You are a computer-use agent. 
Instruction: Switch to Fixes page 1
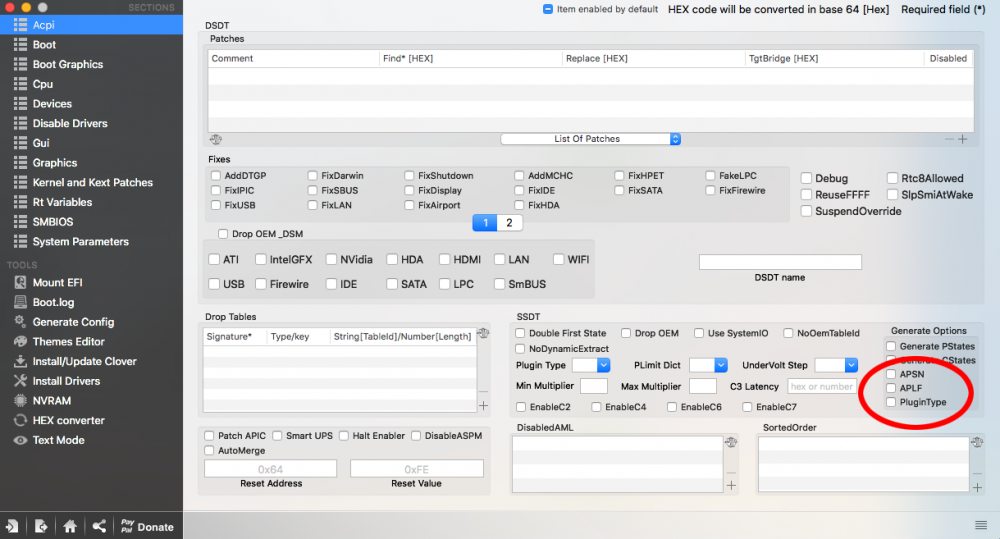point(485,223)
